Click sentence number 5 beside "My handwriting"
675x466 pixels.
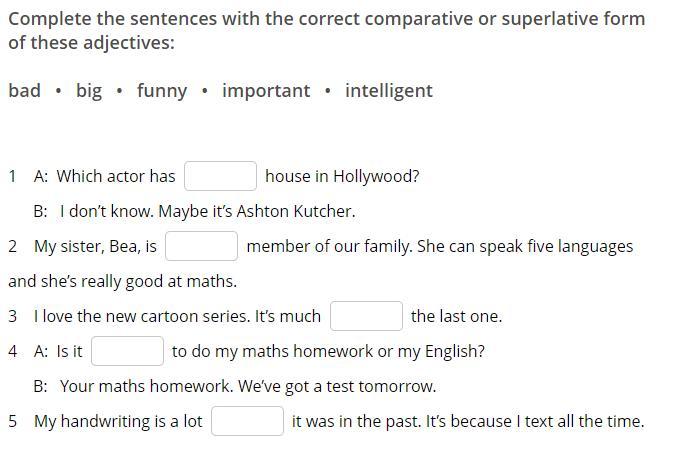(x=13, y=421)
